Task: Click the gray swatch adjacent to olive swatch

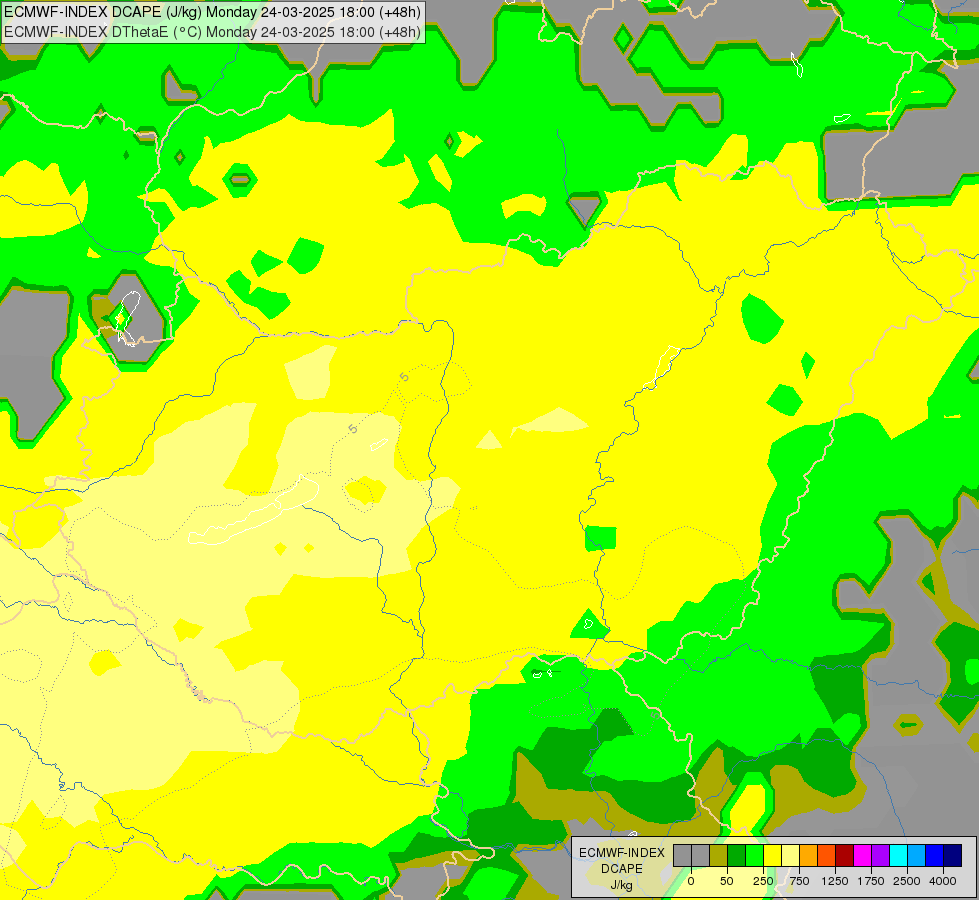Action: [x=700, y=855]
